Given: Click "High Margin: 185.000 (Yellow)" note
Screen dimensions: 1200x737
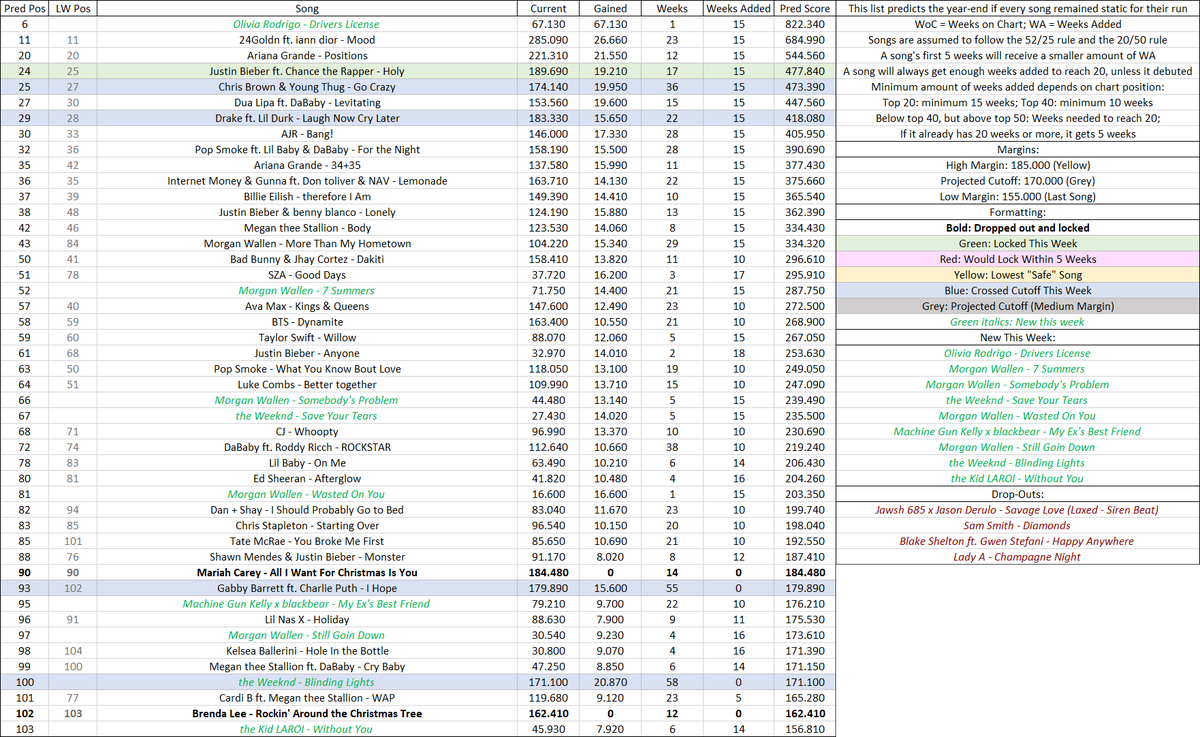Looking at the screenshot, I should tap(1018, 165).
